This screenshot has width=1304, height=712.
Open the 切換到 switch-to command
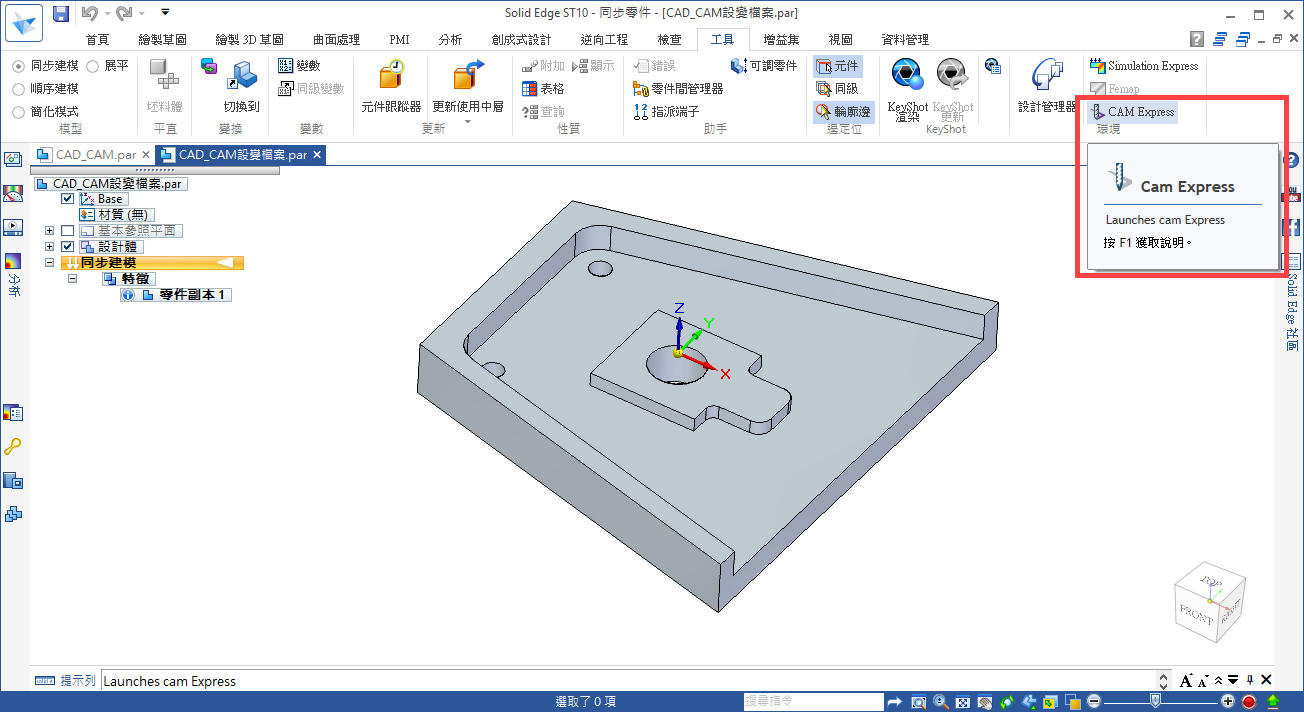[x=241, y=86]
